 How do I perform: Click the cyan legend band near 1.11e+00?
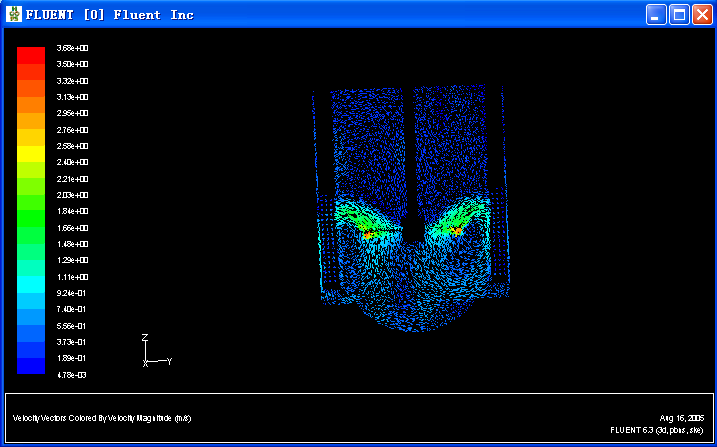pos(31,283)
